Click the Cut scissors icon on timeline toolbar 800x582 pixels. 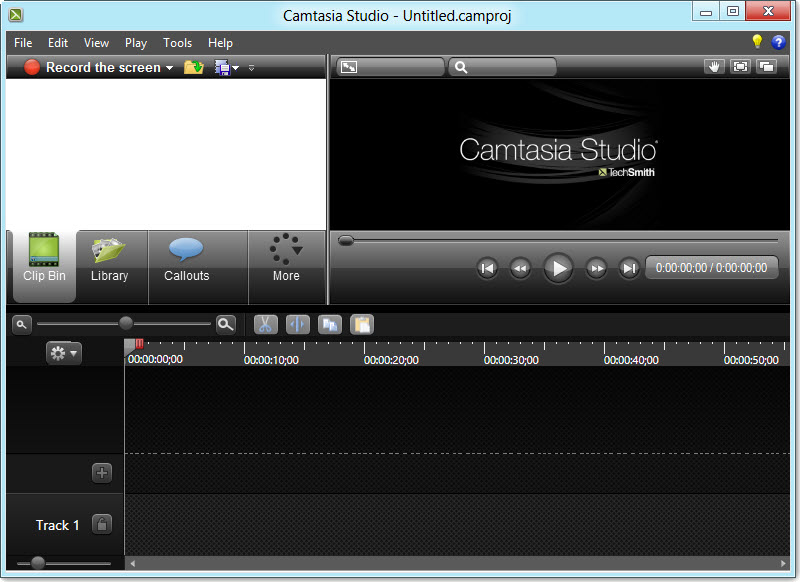click(x=265, y=324)
